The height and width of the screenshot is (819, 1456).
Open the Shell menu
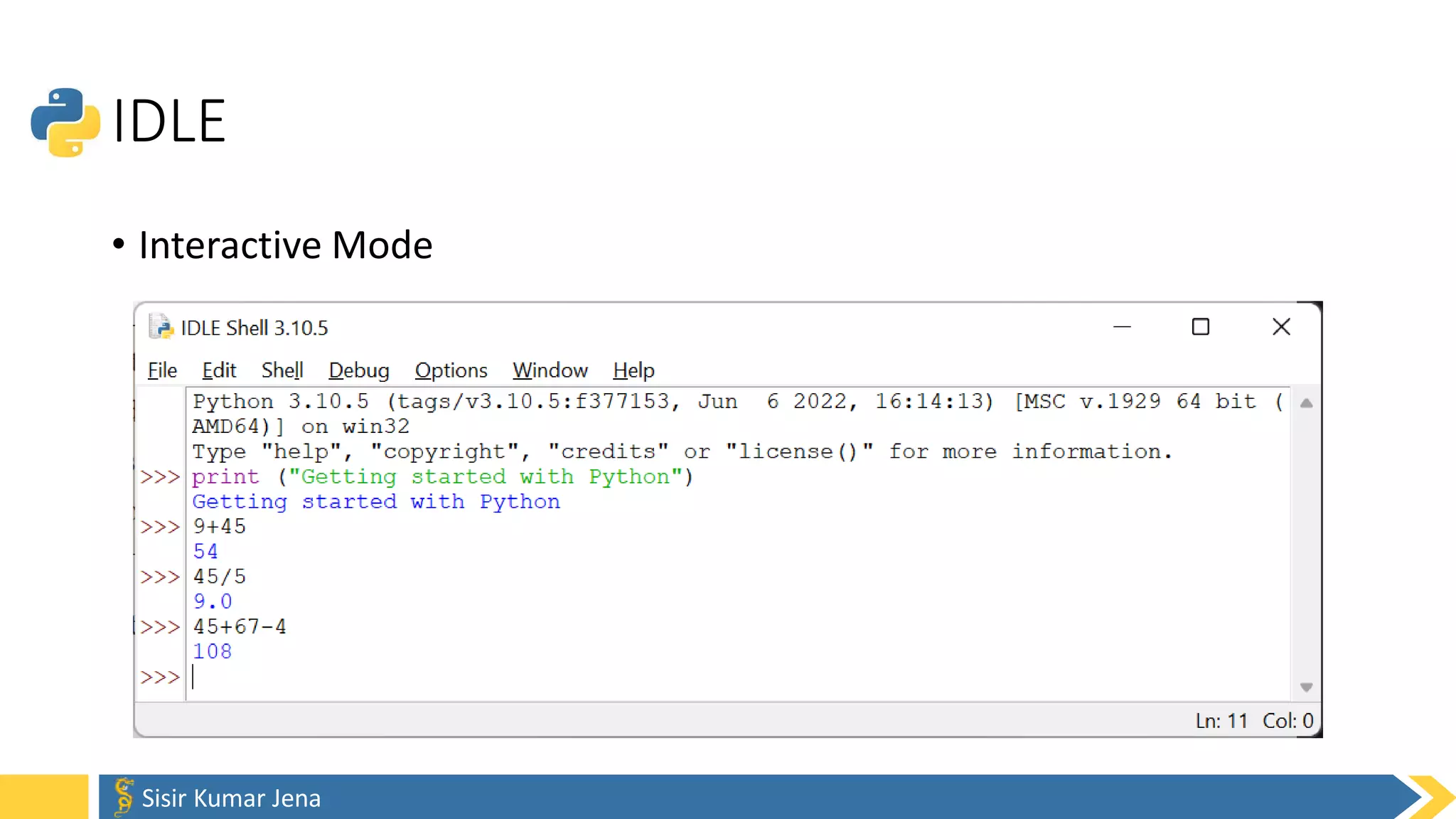tap(282, 370)
